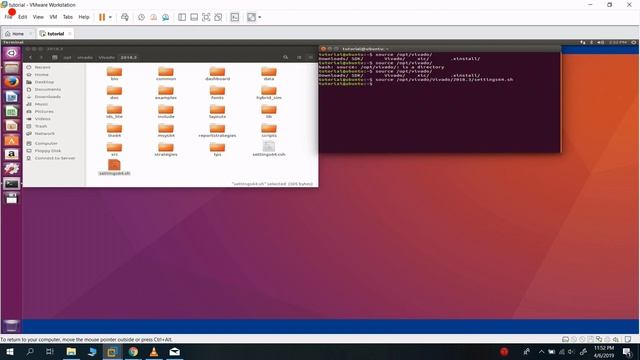Switch to the Home tab
Screen dimensions: 640x360
point(18,33)
